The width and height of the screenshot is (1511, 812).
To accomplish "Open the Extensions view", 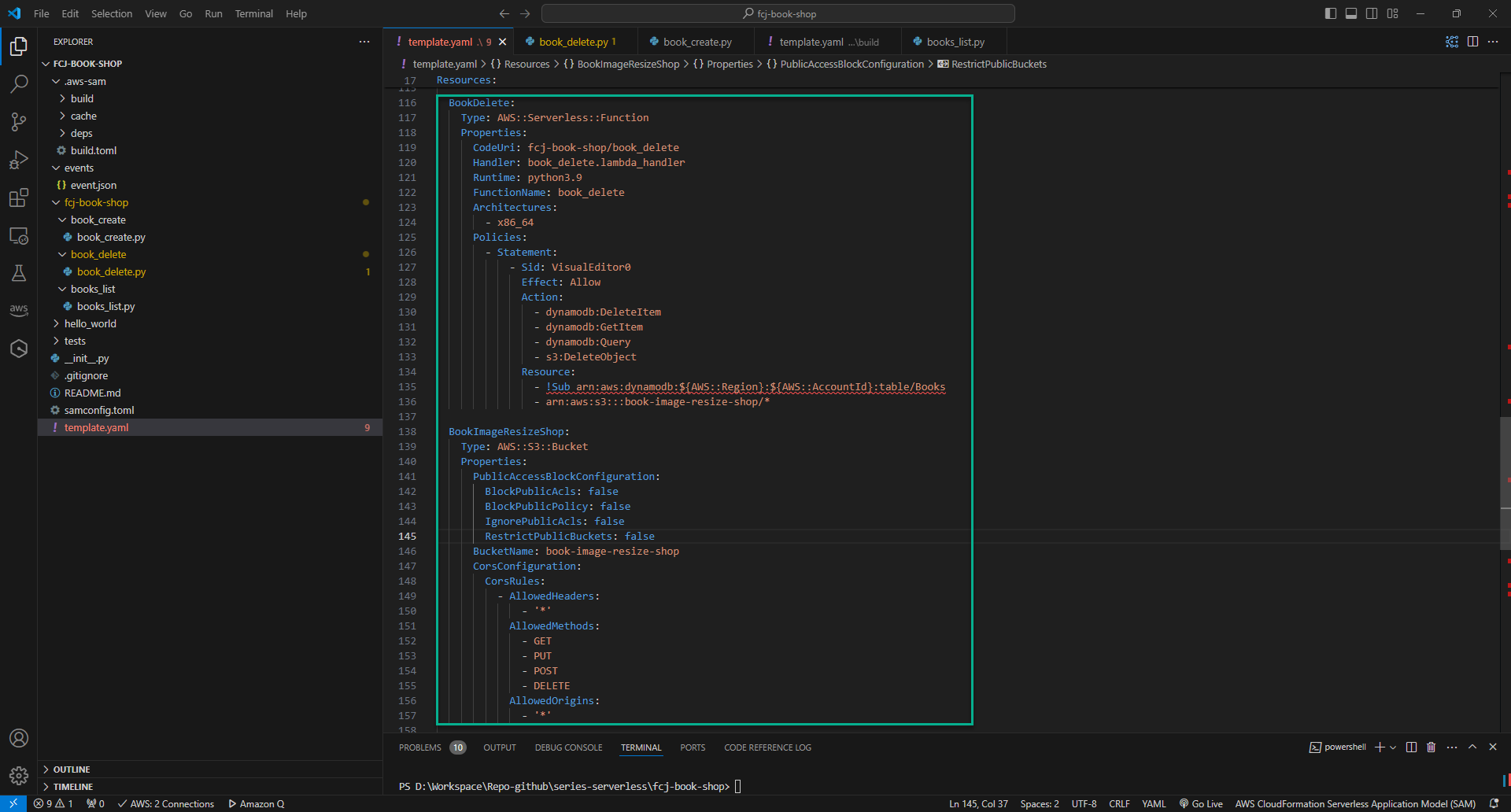I will tap(19, 197).
